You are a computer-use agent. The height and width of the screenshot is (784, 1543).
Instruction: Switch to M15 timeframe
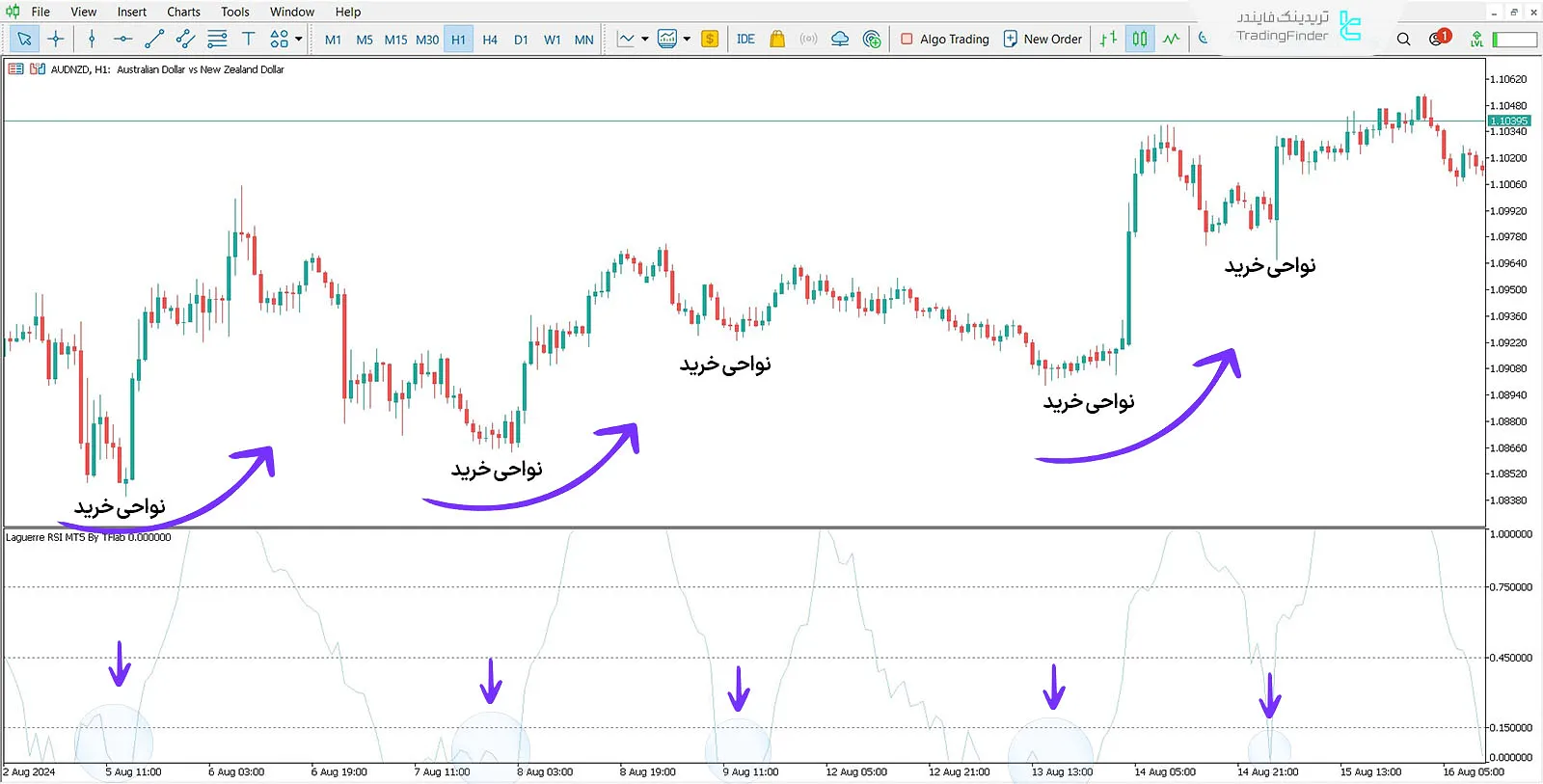click(x=395, y=40)
